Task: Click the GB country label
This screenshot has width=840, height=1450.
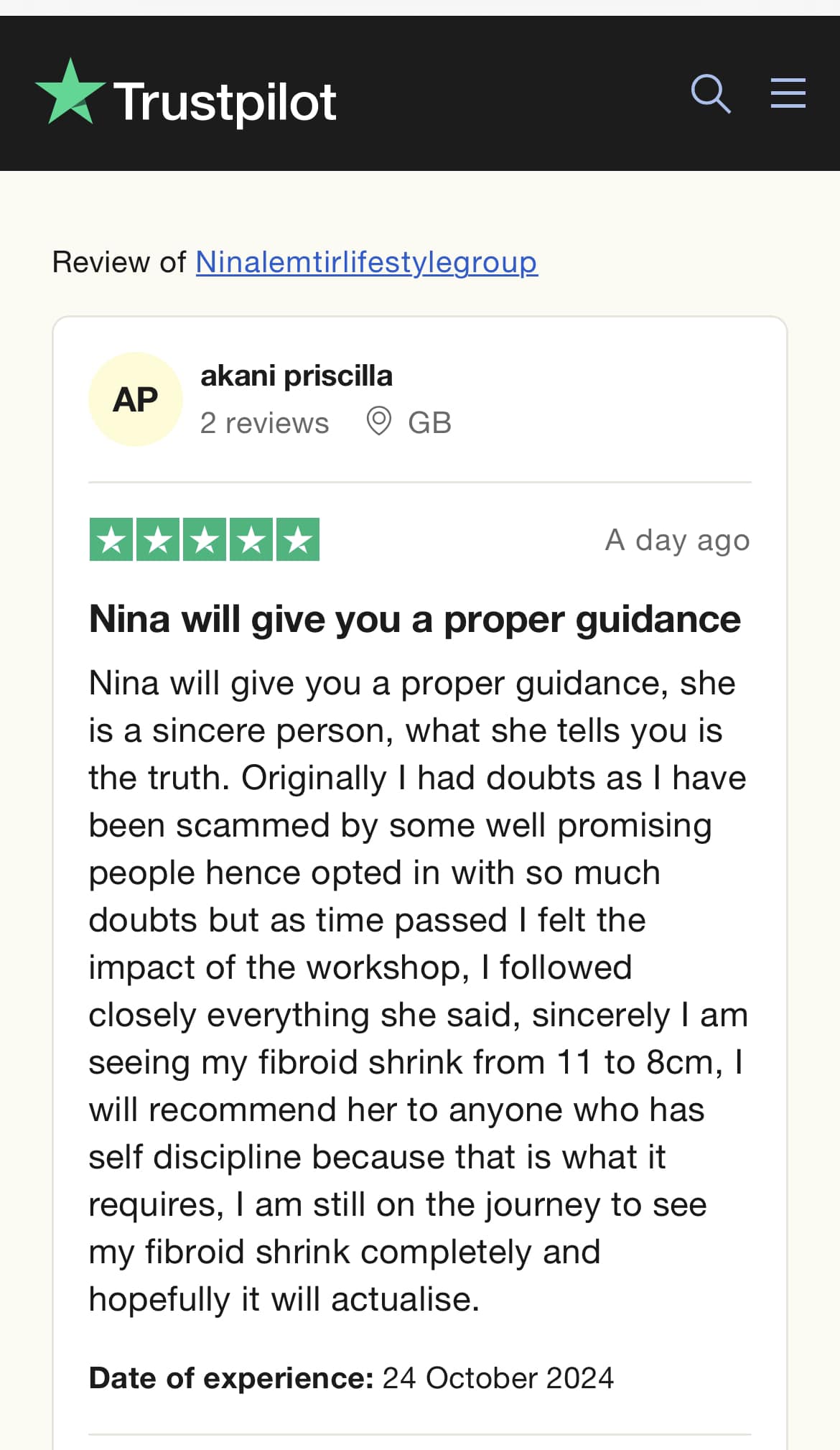Action: (x=429, y=423)
